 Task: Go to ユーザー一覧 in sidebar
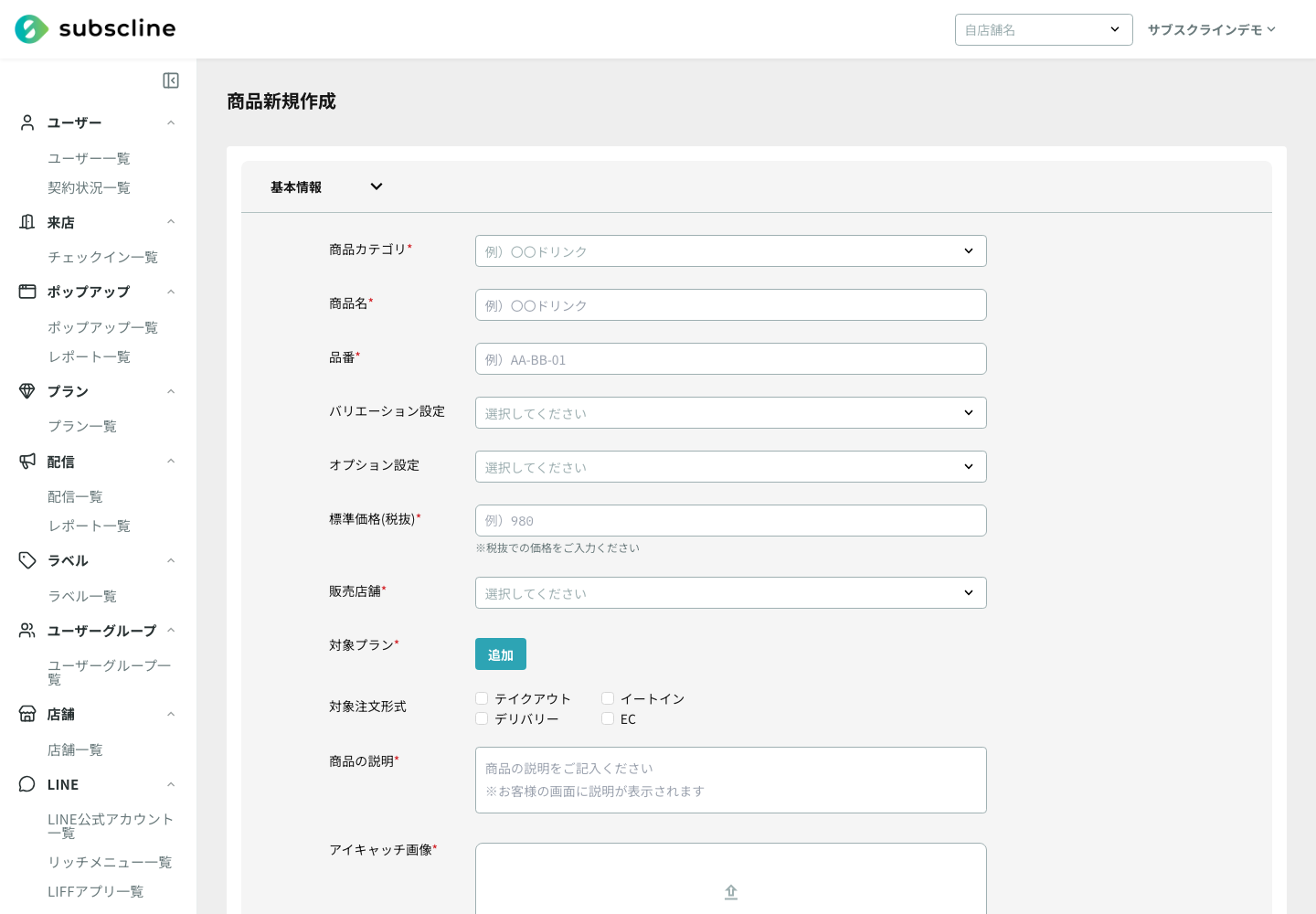[89, 158]
